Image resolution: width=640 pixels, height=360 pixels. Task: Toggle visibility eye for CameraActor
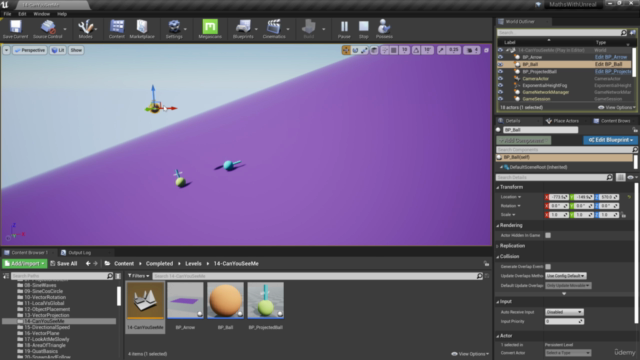pyautogui.click(x=500, y=78)
